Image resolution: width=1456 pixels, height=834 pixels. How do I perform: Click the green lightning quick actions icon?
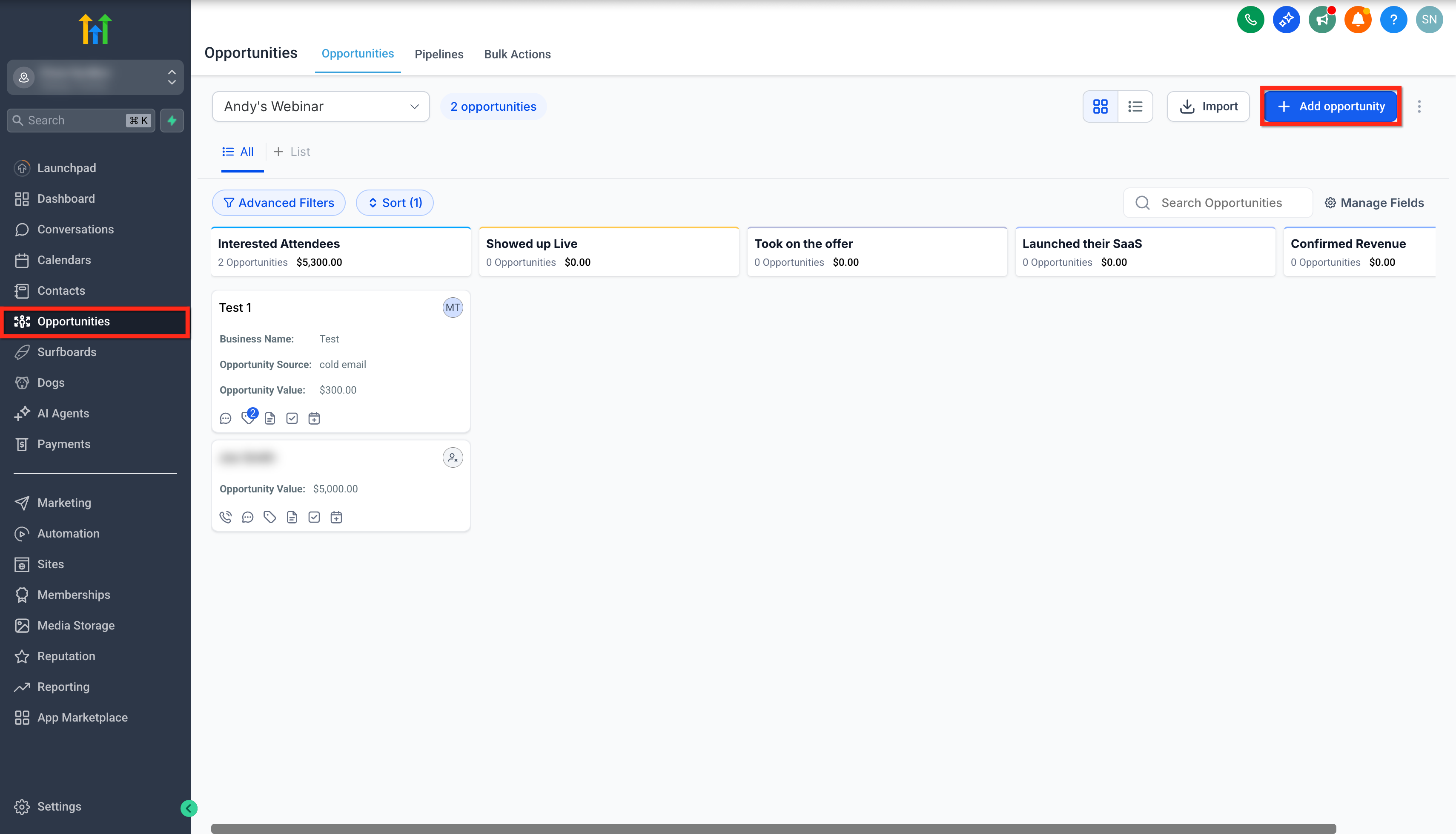point(172,120)
